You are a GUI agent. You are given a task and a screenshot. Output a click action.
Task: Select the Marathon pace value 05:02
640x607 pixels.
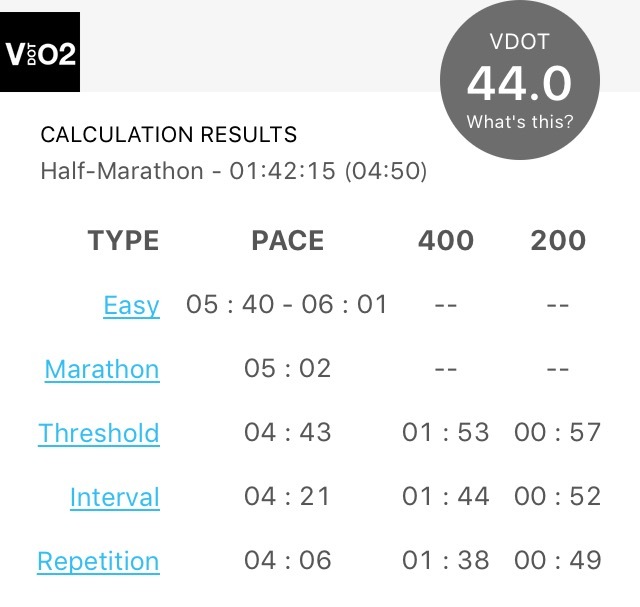pyautogui.click(x=288, y=368)
